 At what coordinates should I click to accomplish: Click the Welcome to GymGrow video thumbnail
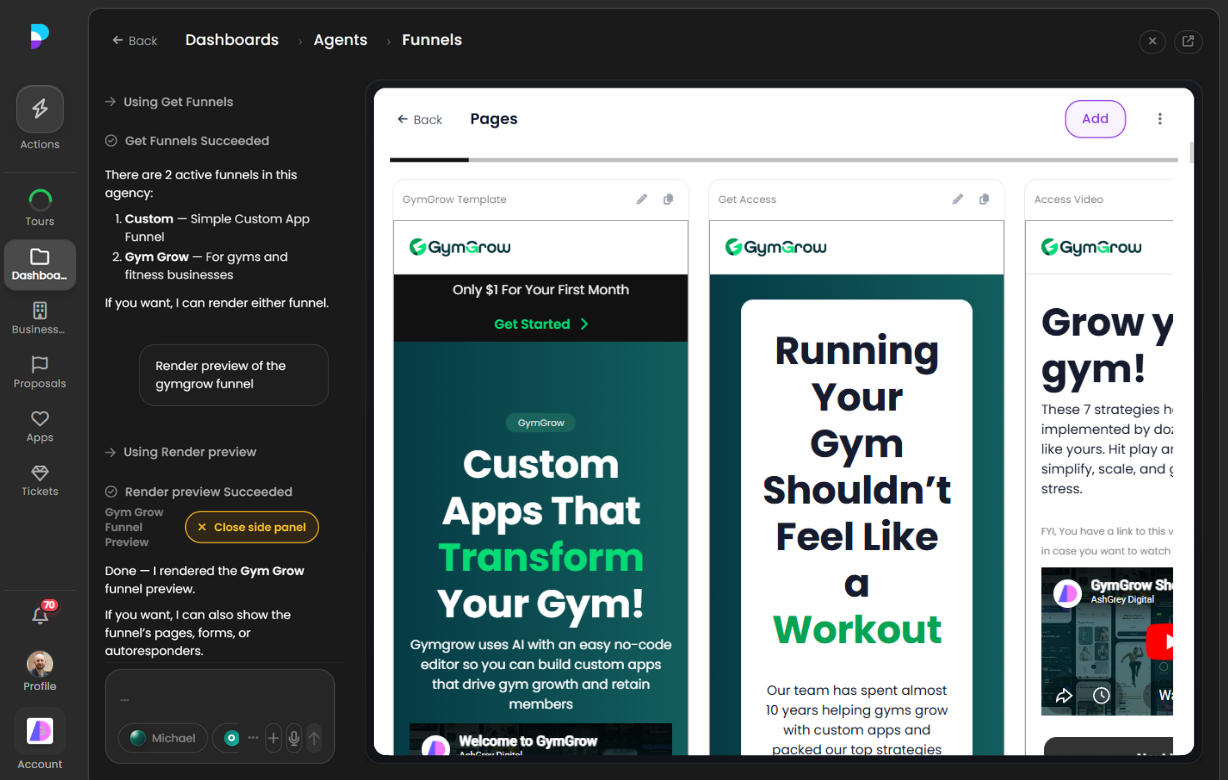click(540, 739)
